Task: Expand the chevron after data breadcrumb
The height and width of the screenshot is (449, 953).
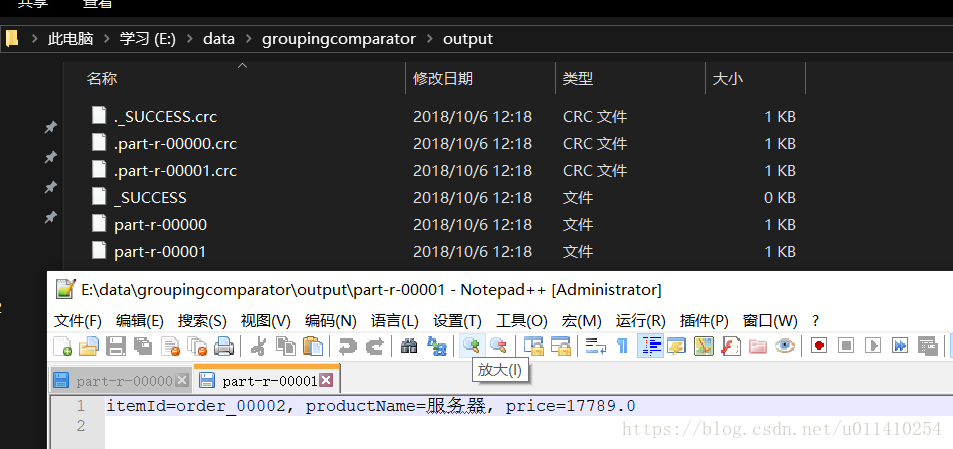Action: click(248, 39)
